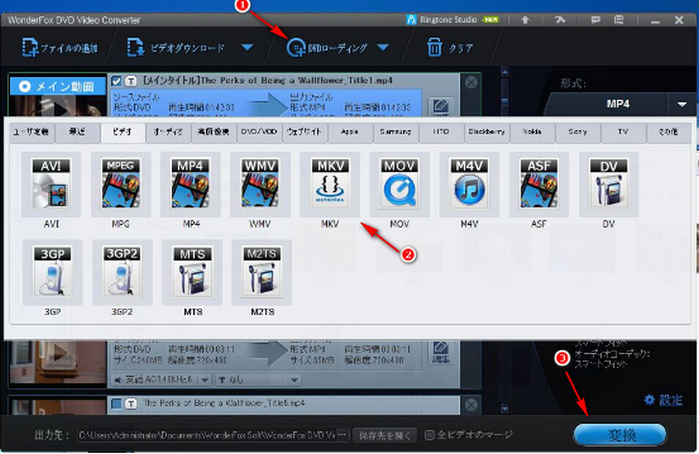Switch to the video tab

coord(123,132)
